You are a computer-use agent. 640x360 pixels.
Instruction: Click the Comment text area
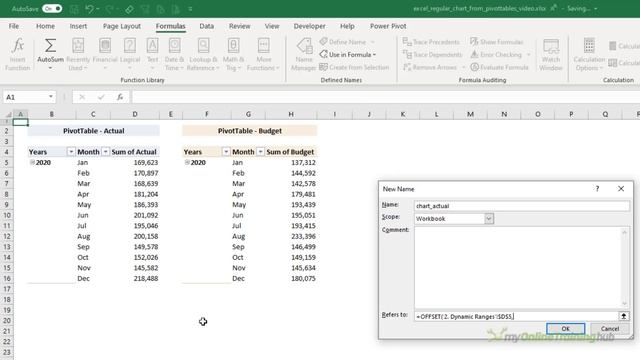click(517, 268)
